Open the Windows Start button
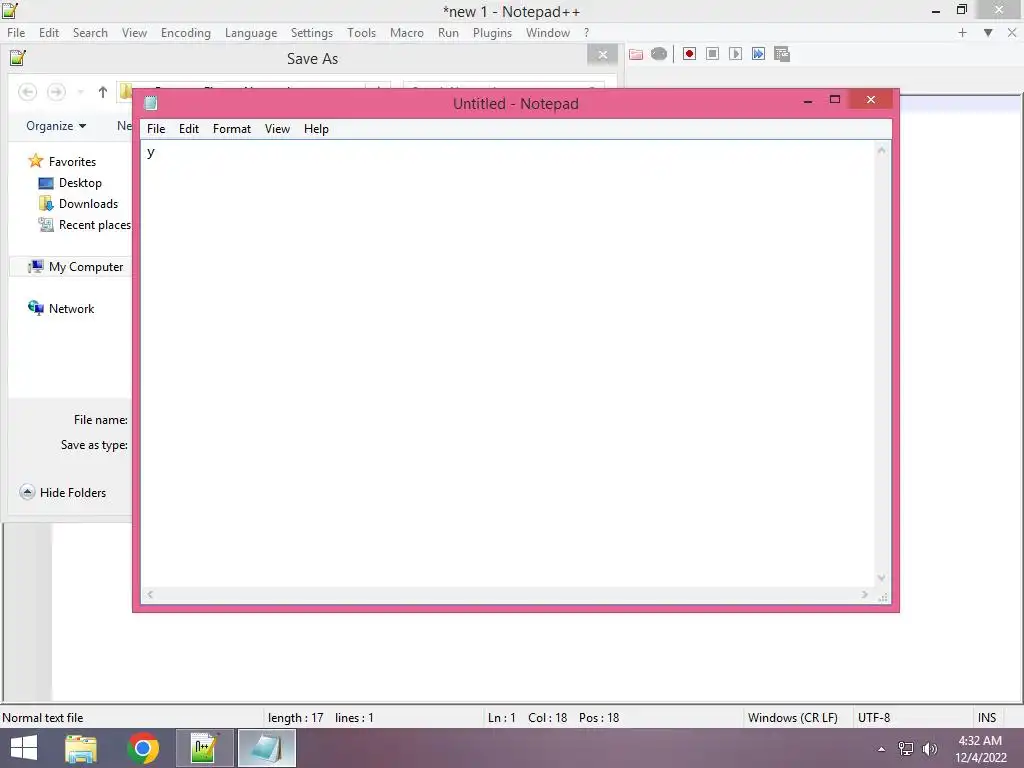The height and width of the screenshot is (768, 1024). pos(24,748)
